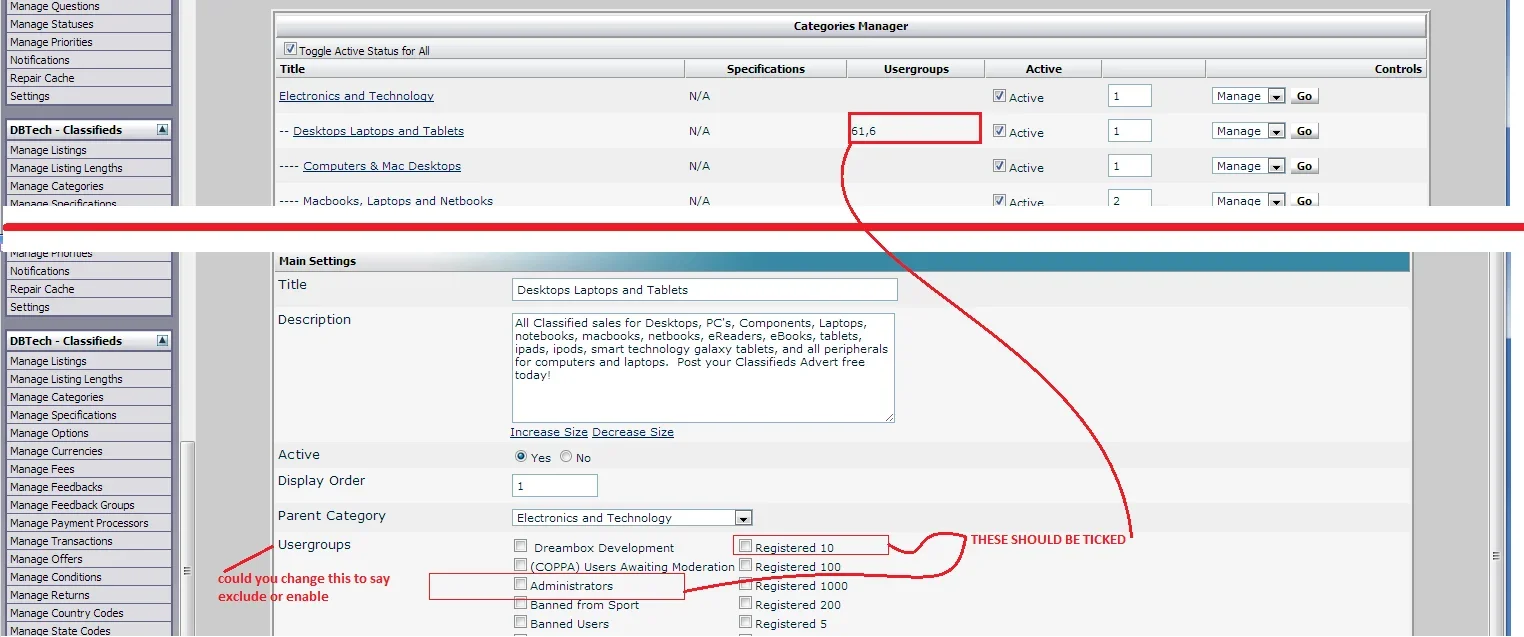Open Manage State Codes in the sidebar
1524x637 pixels.
click(60, 630)
